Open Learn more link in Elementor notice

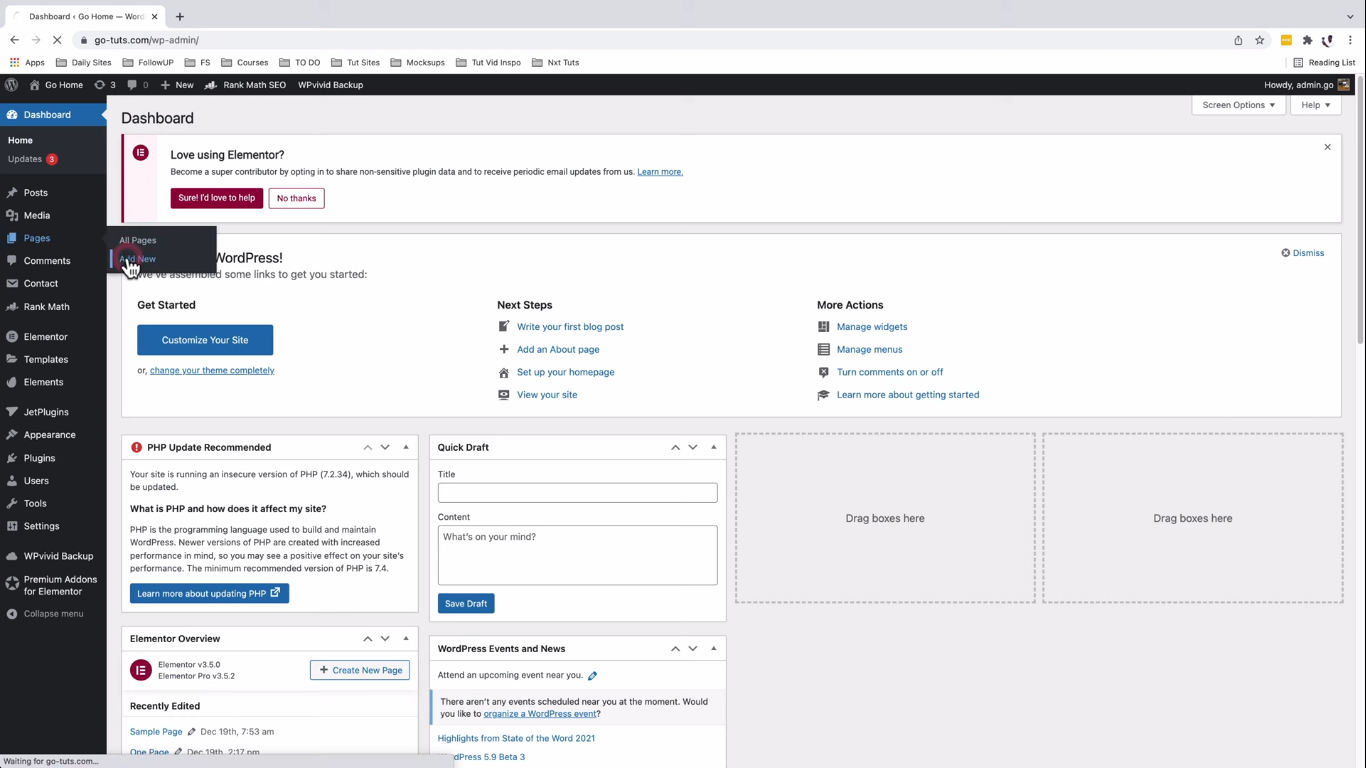click(x=660, y=172)
